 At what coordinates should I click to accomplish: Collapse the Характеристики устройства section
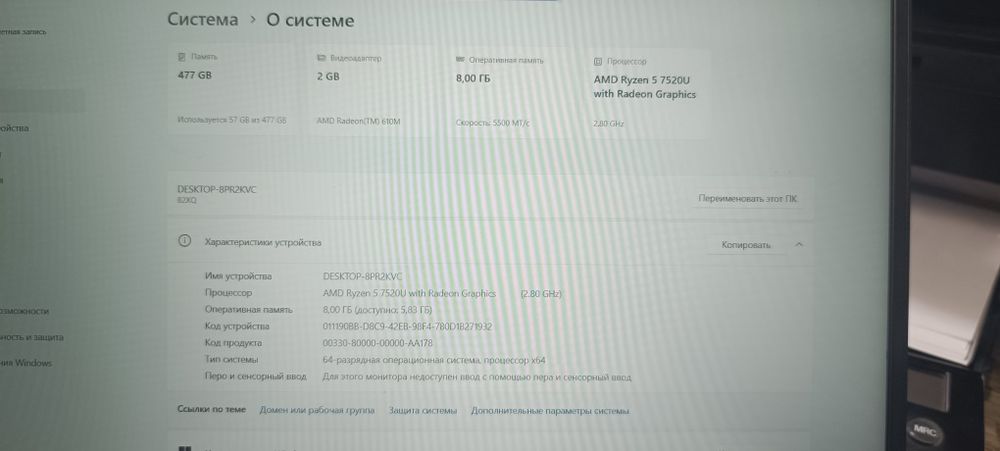(799, 244)
